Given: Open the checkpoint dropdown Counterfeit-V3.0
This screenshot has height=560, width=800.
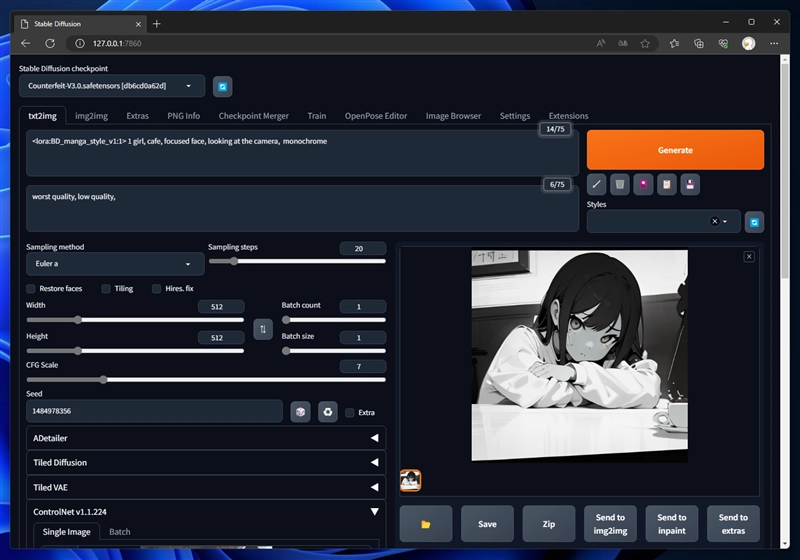Looking at the screenshot, I should coord(112,86).
